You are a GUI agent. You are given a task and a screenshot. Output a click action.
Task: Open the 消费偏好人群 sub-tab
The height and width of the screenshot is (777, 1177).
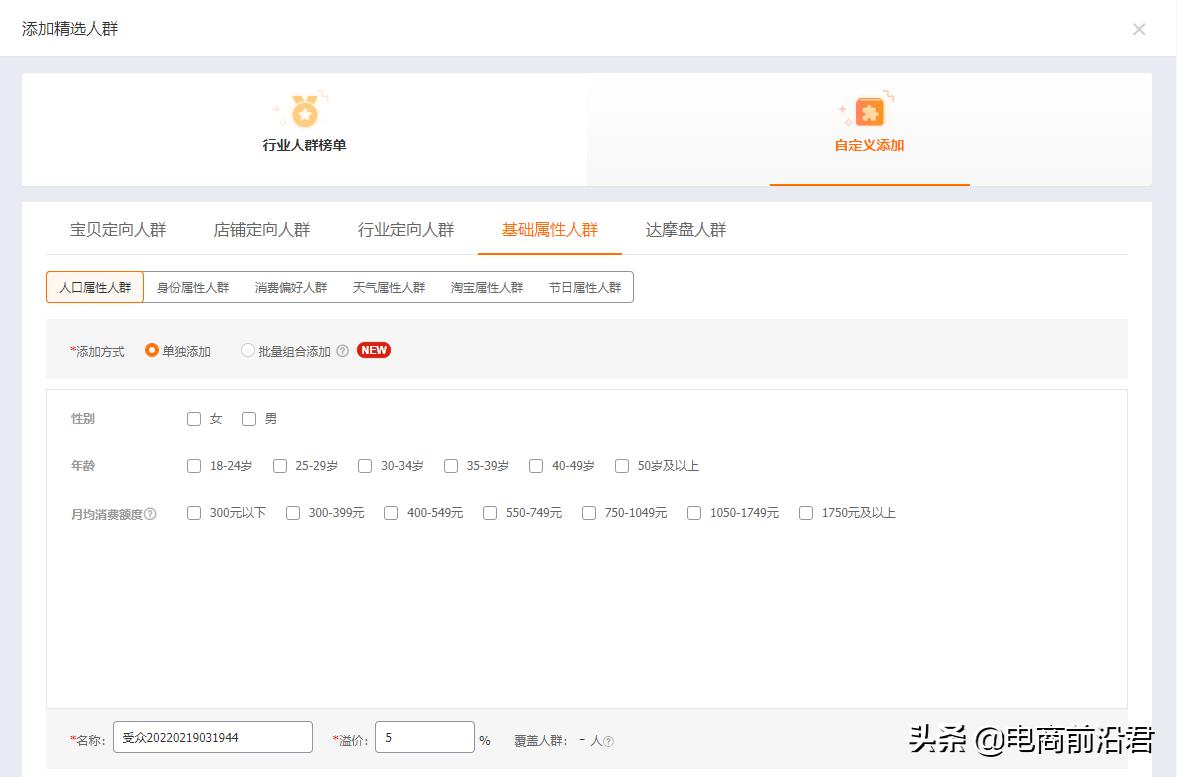coord(290,286)
